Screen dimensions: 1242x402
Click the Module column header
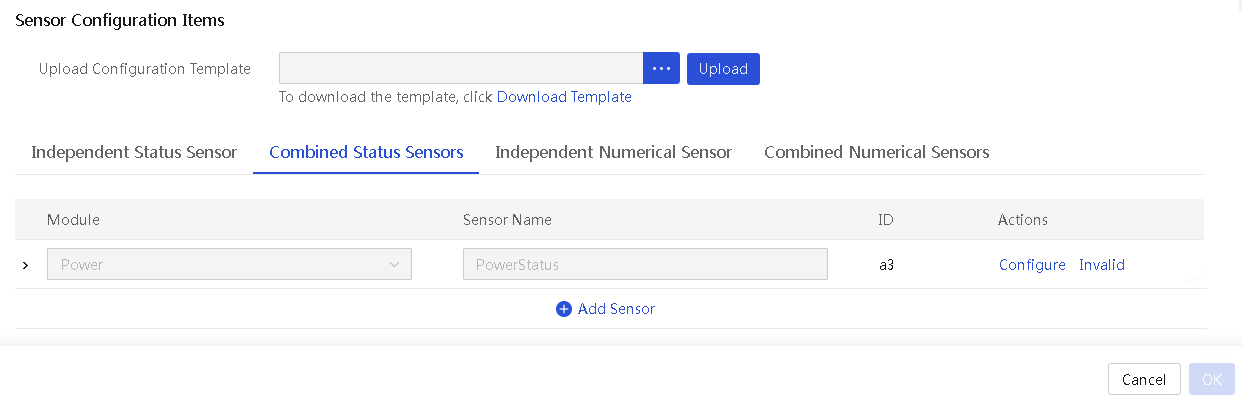coord(73,220)
